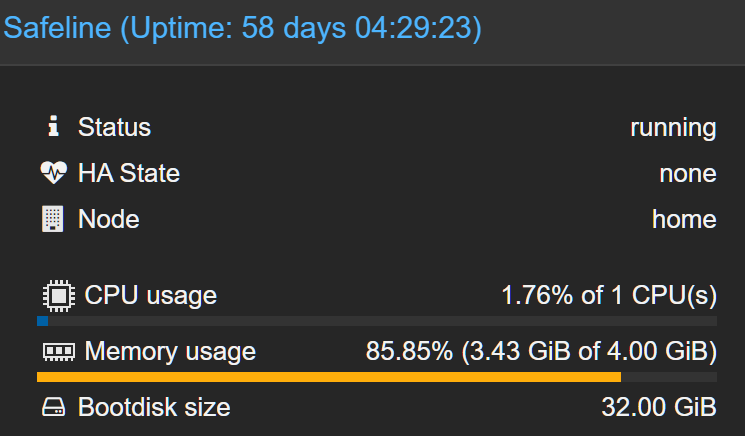Click the Node building icon
Screen dimensions: 745x436
(x=52, y=219)
